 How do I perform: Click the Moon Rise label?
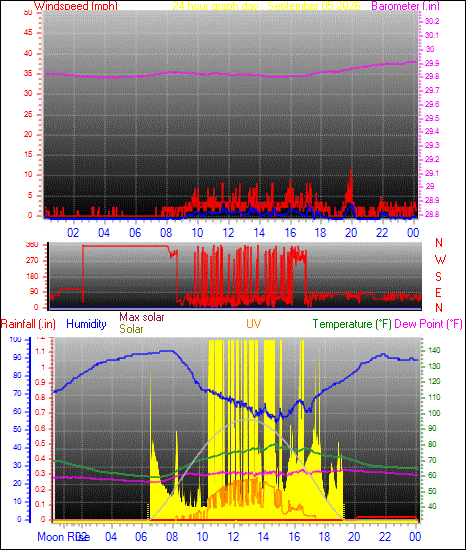click(63, 537)
